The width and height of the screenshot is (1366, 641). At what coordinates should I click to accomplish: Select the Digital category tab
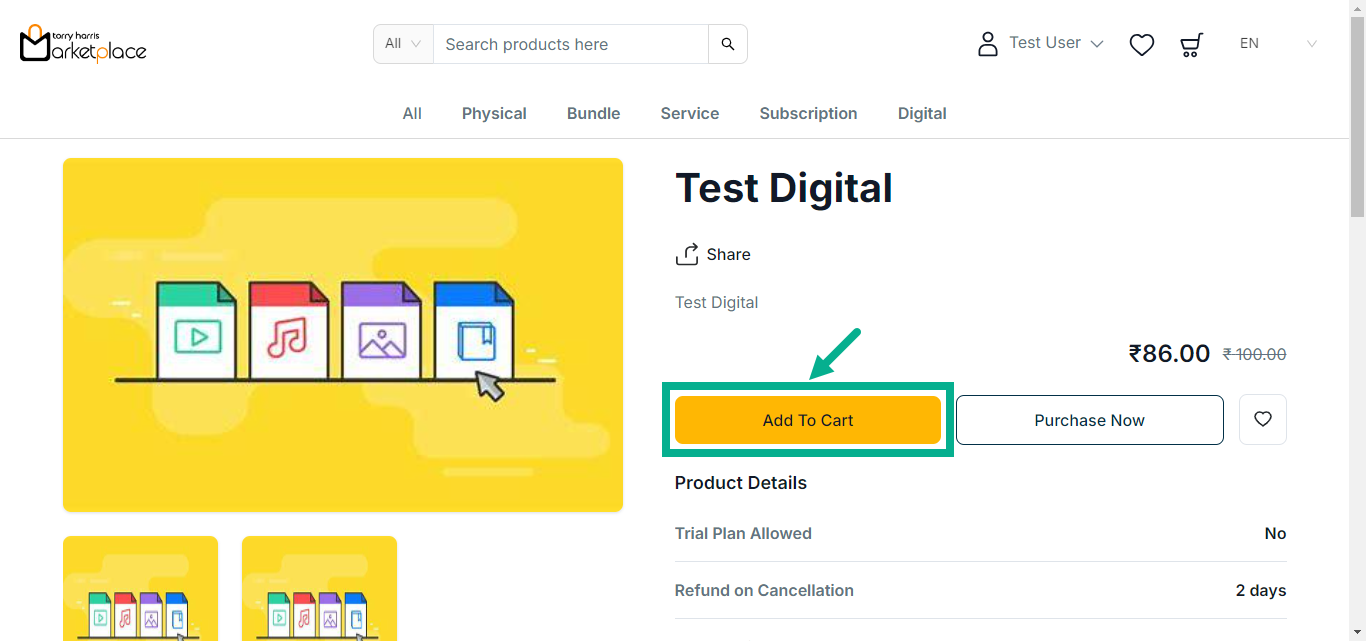pos(922,114)
